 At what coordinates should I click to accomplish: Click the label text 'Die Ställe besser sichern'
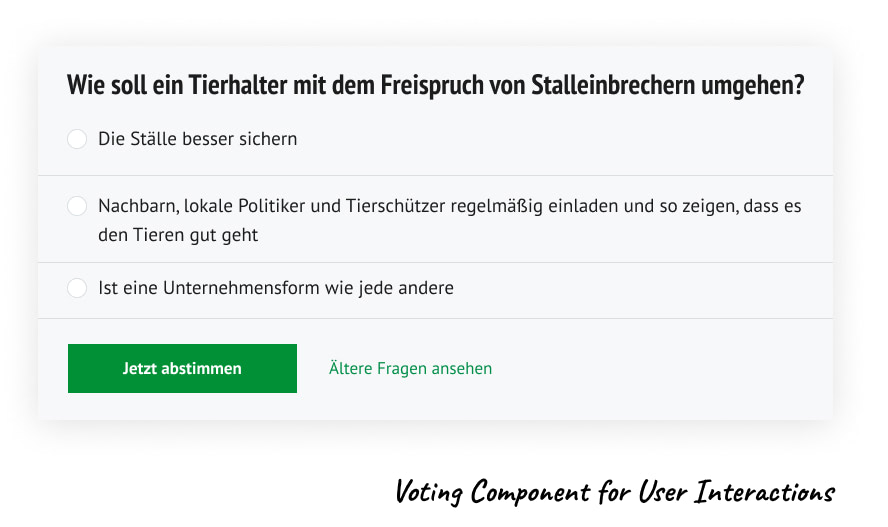197,139
